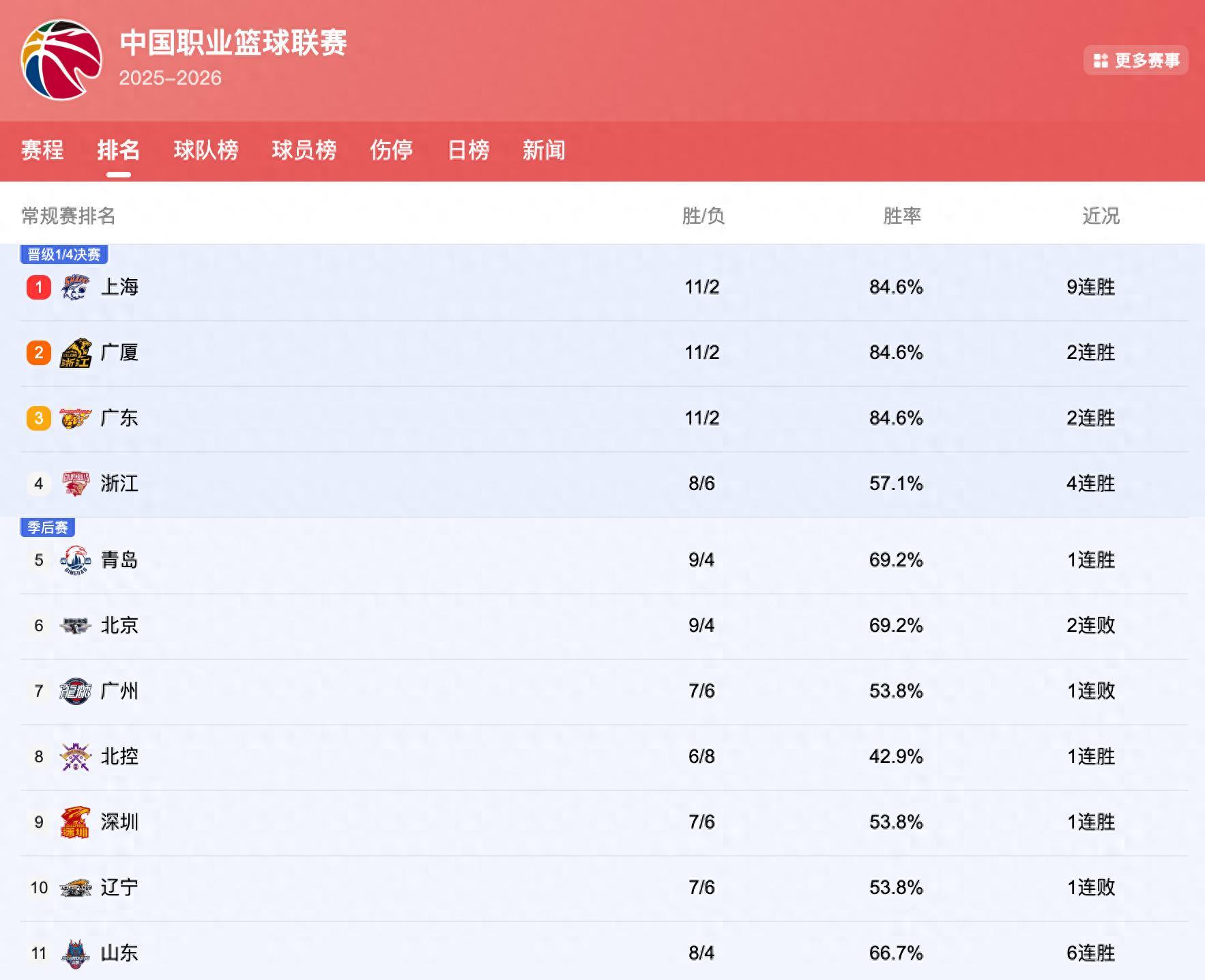
Task: Click the Guangsha lion logo
Action: click(77, 353)
